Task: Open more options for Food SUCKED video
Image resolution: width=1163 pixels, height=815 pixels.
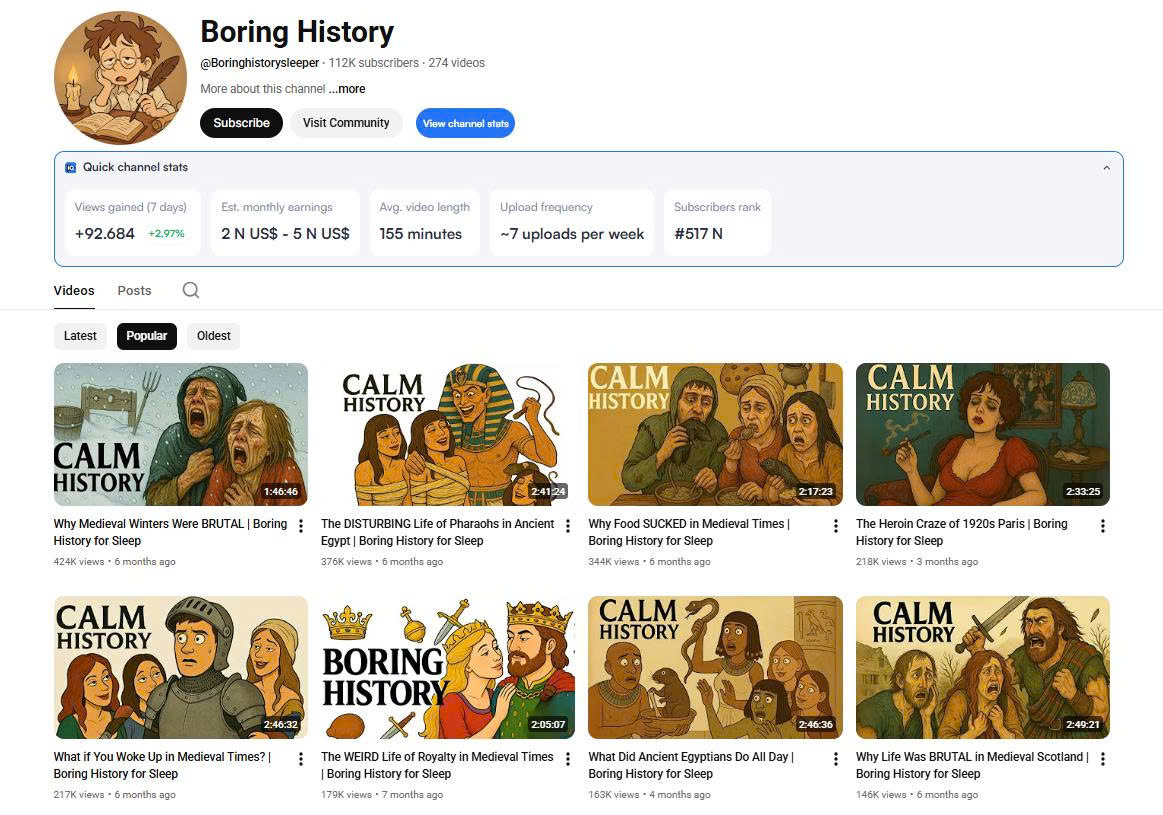Action: pos(836,526)
